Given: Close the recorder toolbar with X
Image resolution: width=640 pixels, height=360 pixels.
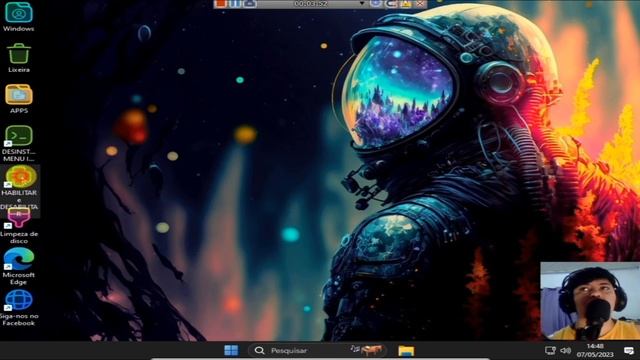Looking at the screenshot, I should click(x=420, y=4).
